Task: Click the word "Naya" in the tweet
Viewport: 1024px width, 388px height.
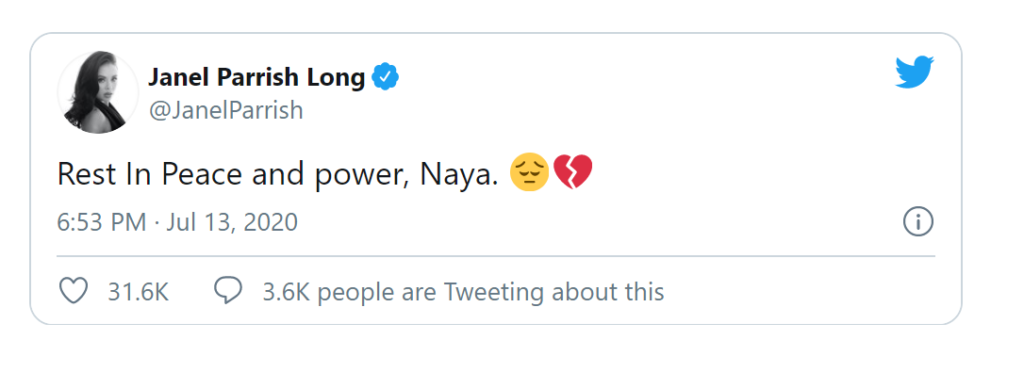Action: coord(458,176)
